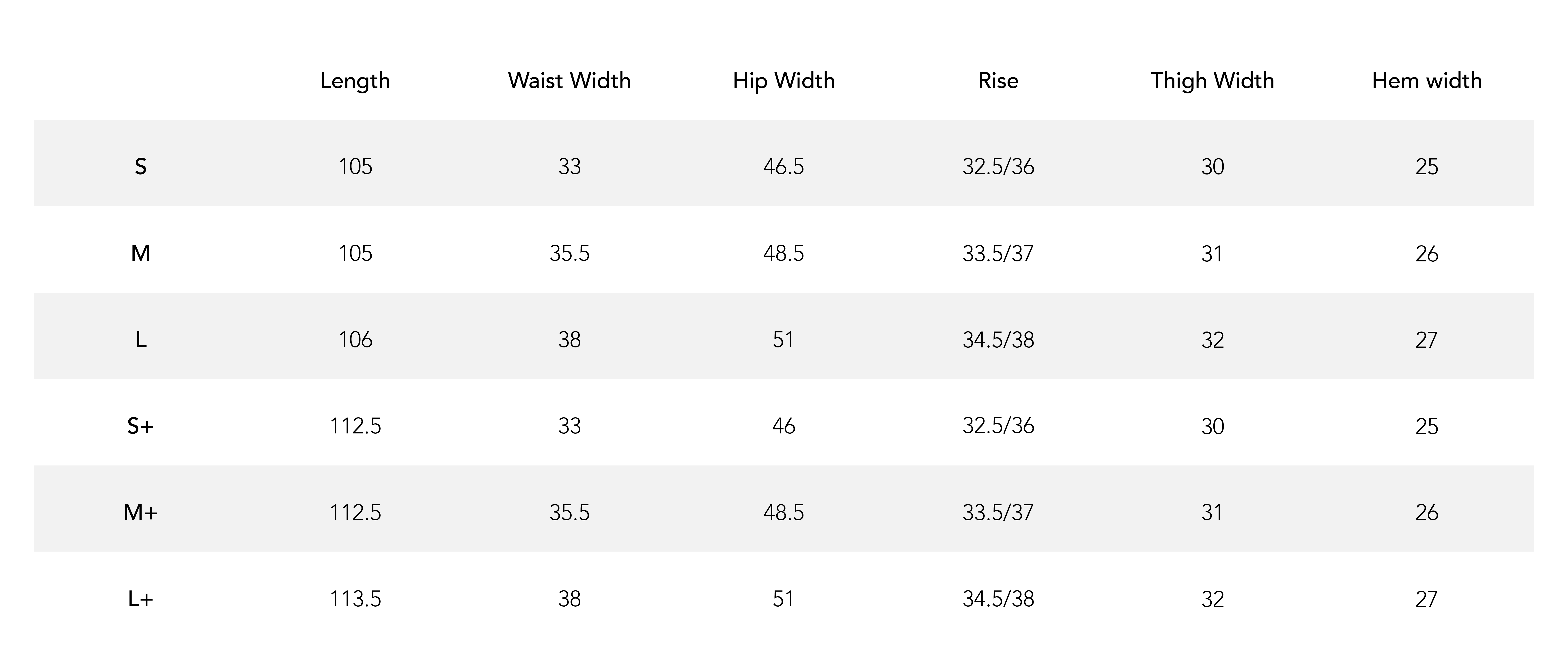Click the M size row label

(141, 253)
